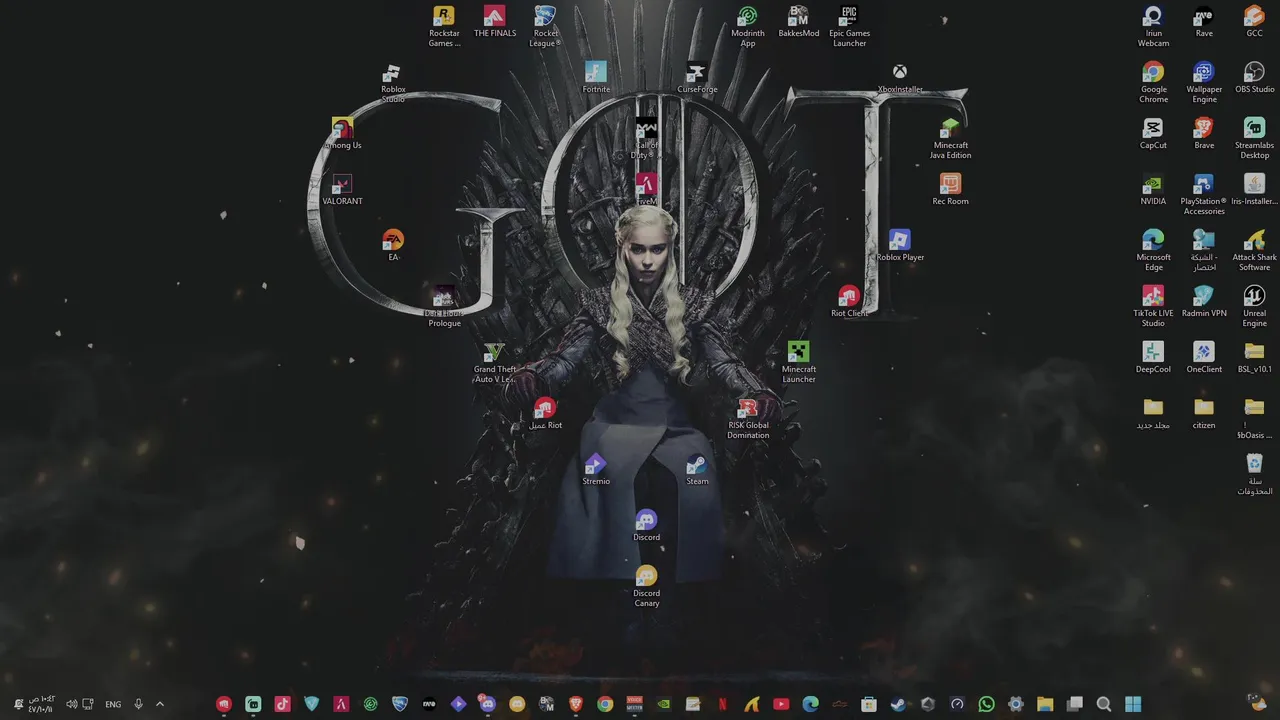Click the TikTok LIVE Studio shortcut
1280x720 pixels.
tap(1153, 306)
